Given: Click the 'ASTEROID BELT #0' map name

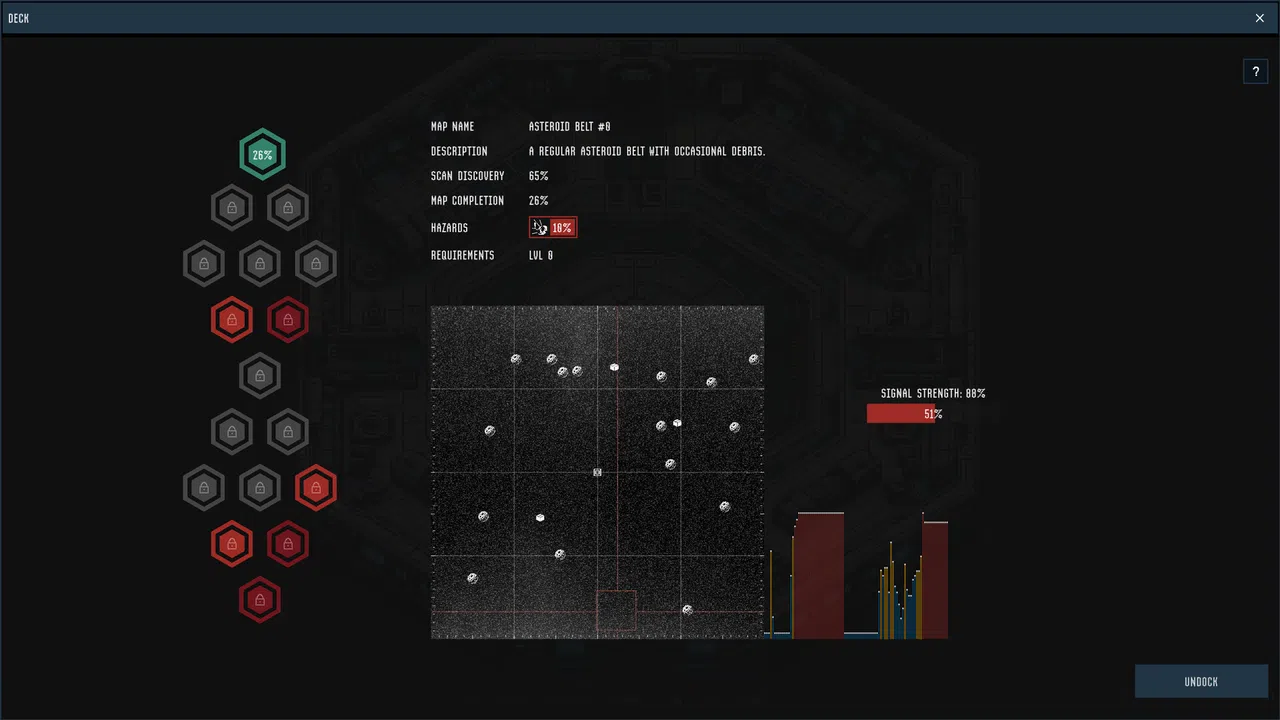Looking at the screenshot, I should (x=569, y=127).
